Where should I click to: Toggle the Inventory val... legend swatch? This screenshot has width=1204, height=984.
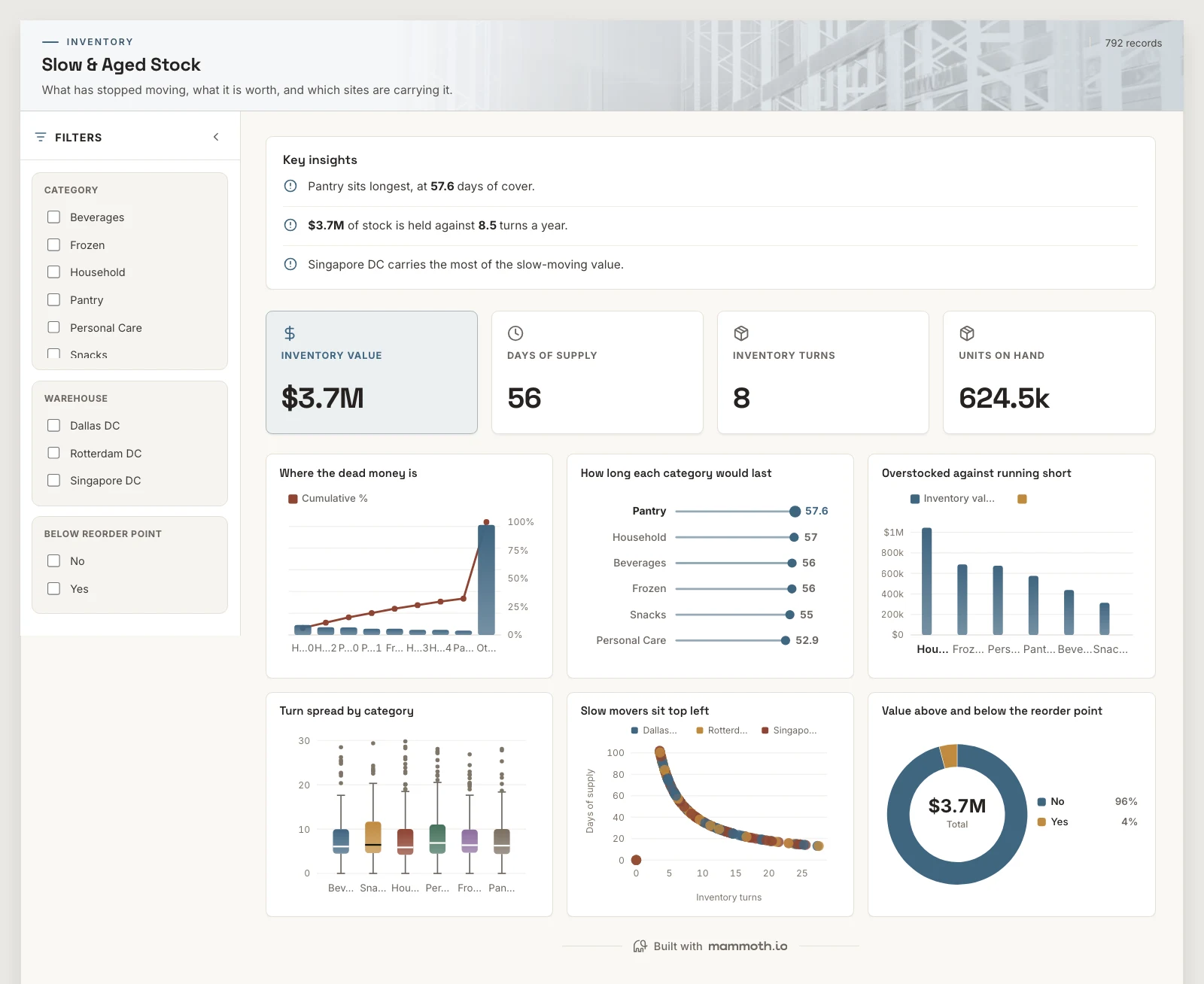[x=915, y=499]
